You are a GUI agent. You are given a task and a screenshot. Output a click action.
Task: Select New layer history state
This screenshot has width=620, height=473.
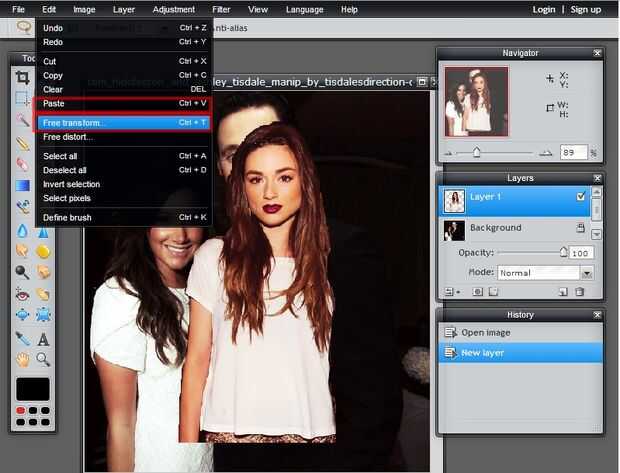(520, 352)
